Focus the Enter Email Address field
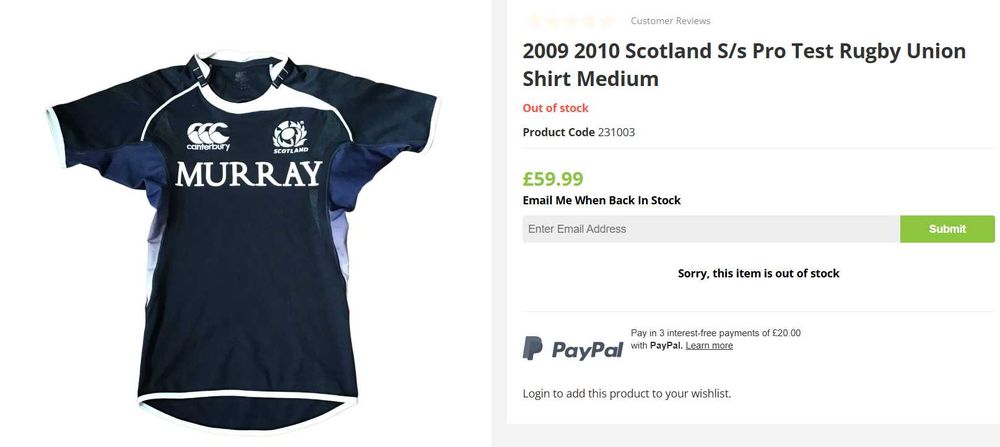The height and width of the screenshot is (447, 1000). [x=711, y=229]
